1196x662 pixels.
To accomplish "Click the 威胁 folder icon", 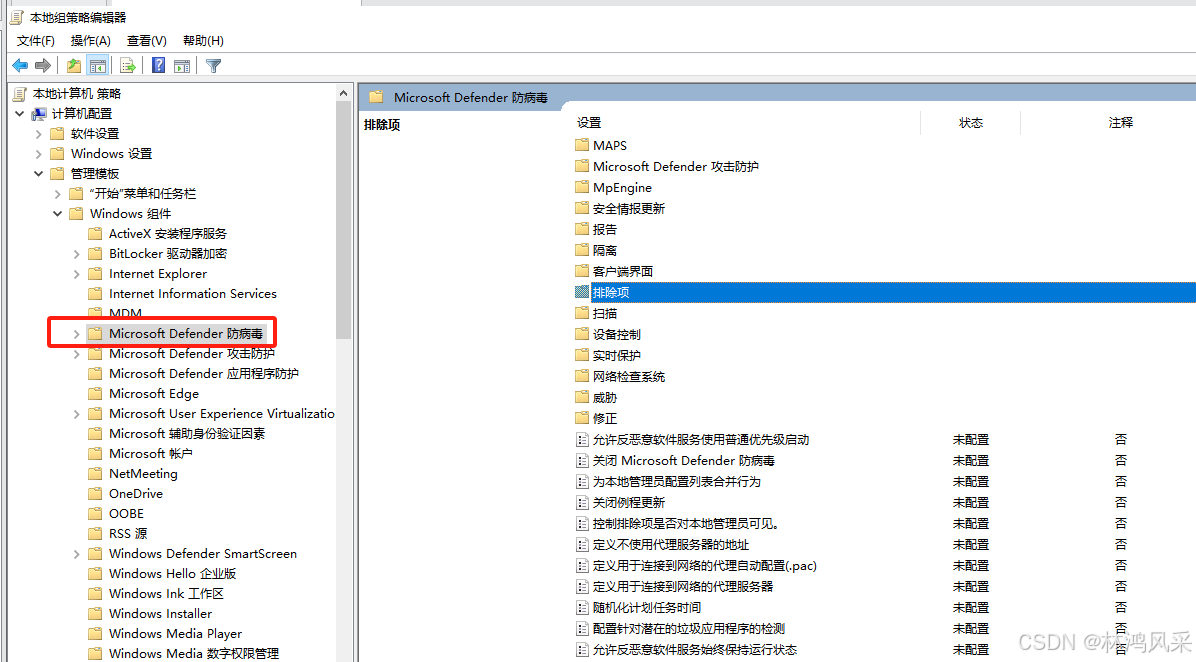I will [582, 397].
